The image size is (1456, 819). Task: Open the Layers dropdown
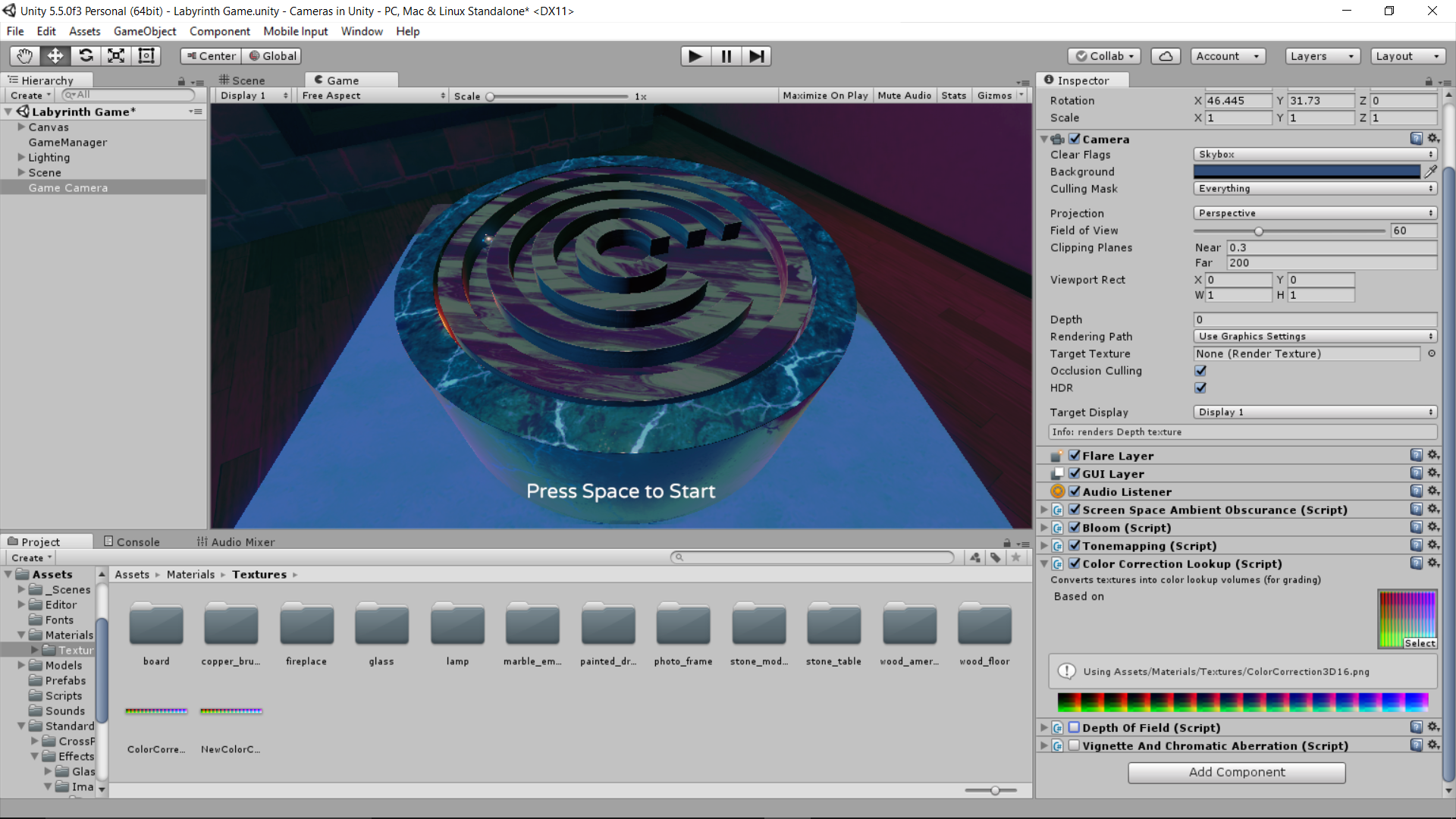[1323, 56]
